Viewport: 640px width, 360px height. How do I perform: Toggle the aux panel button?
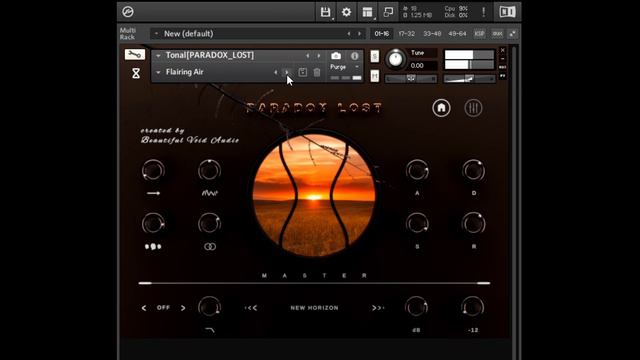click(497, 33)
